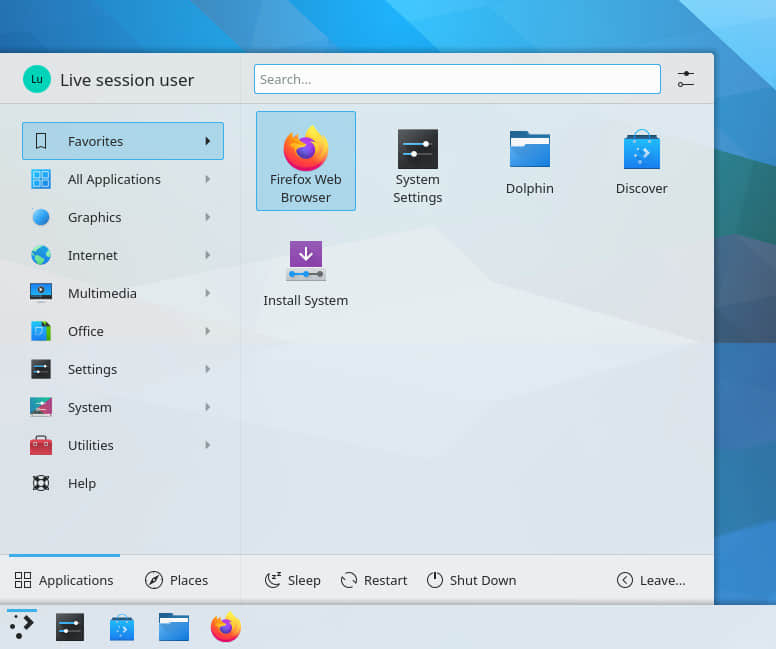Toggle the application launcher taskbar button
Viewport: 776px width, 649px height.
pyautogui.click(x=22, y=627)
